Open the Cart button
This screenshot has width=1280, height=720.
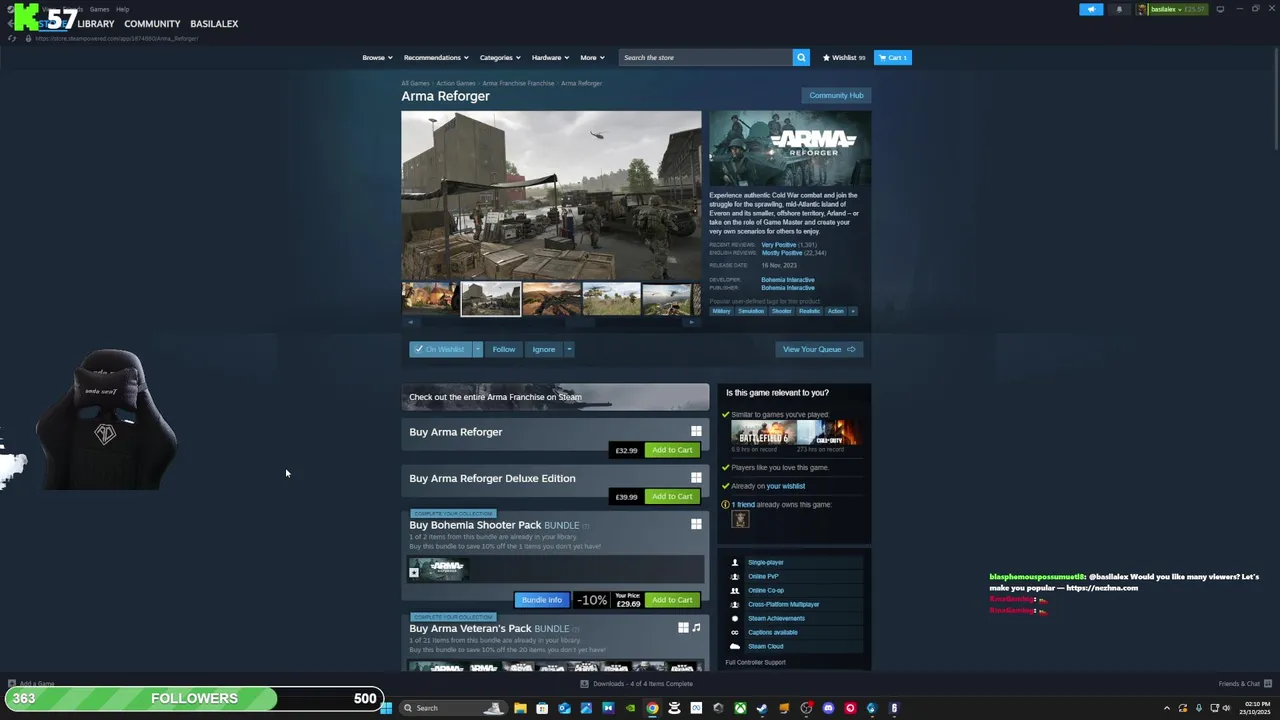pyautogui.click(x=892, y=57)
